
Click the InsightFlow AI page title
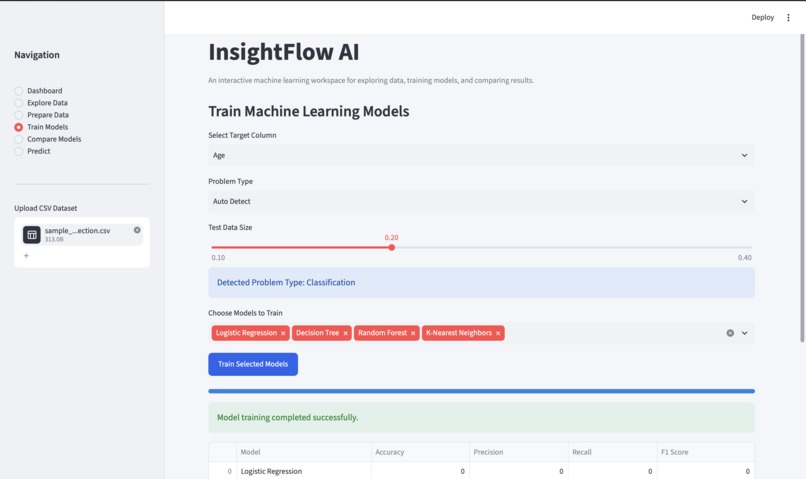tap(284, 52)
